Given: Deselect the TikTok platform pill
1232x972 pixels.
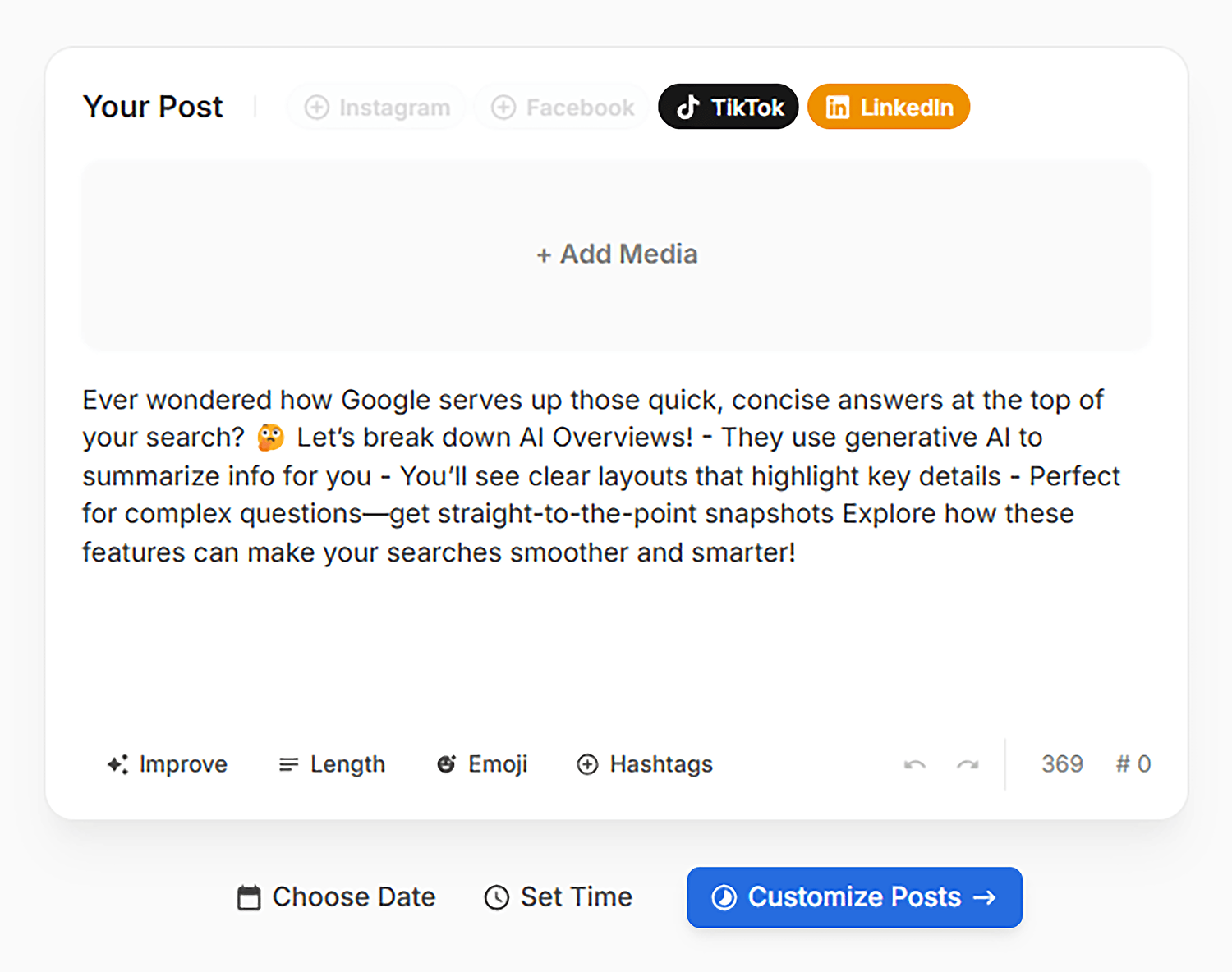Looking at the screenshot, I should point(729,107).
